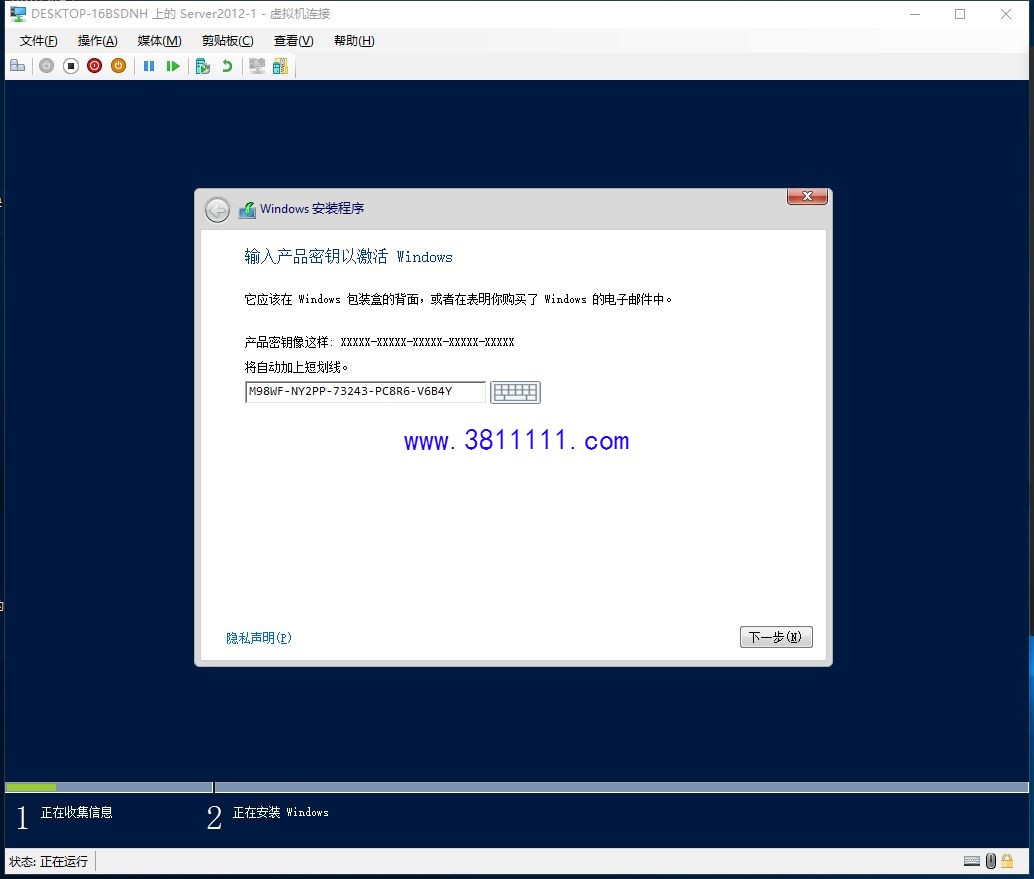Click the 正在收集信息 step label
The image size is (1034, 879).
(x=76, y=812)
